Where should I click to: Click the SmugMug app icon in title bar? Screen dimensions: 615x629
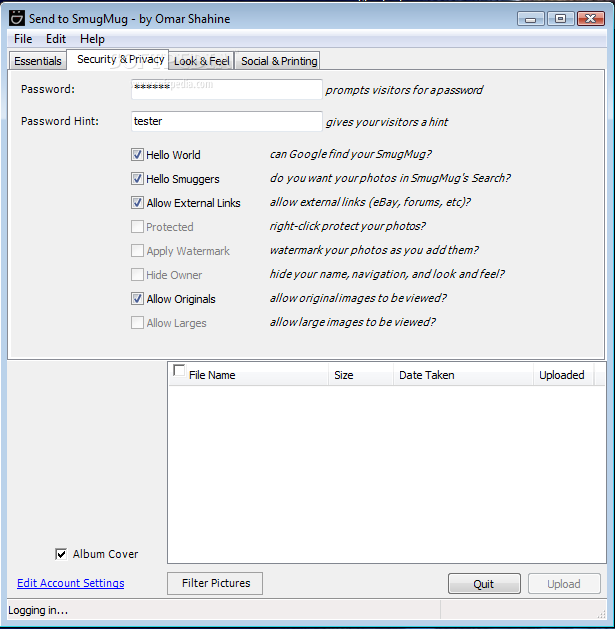(17, 18)
